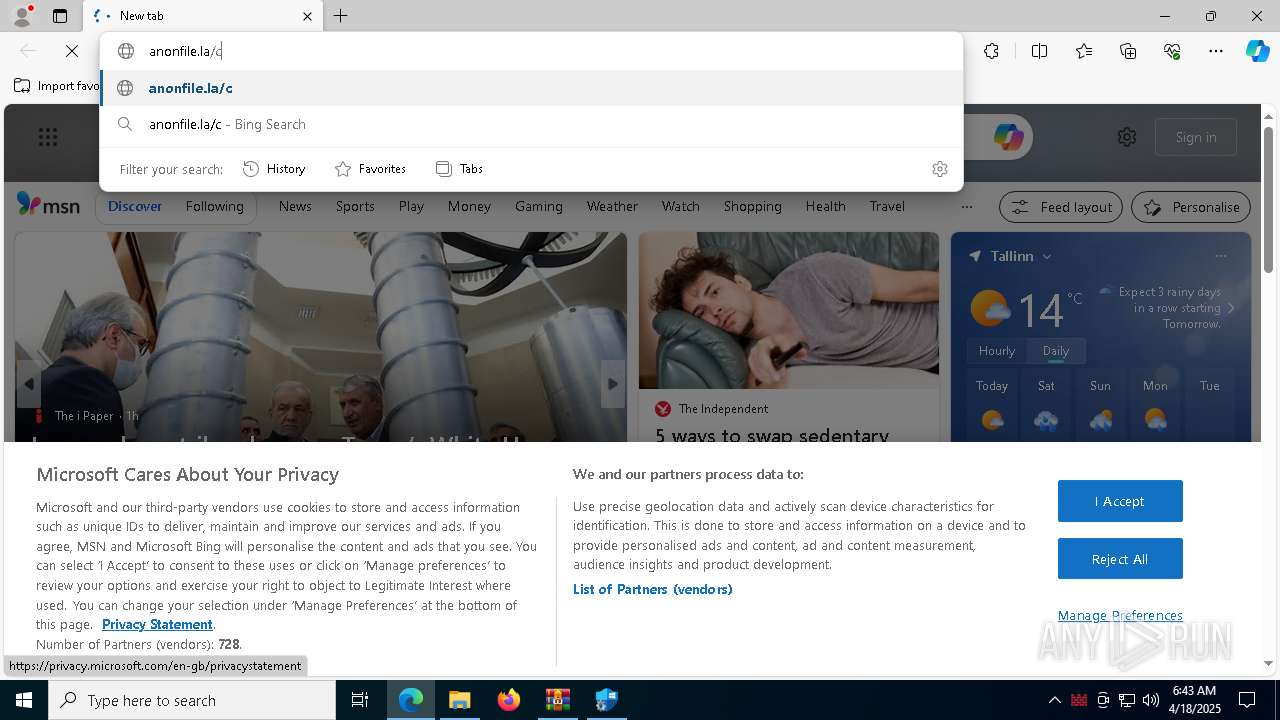Open the notifications center icon
Viewport: 1280px width, 720px height.
point(1247,700)
